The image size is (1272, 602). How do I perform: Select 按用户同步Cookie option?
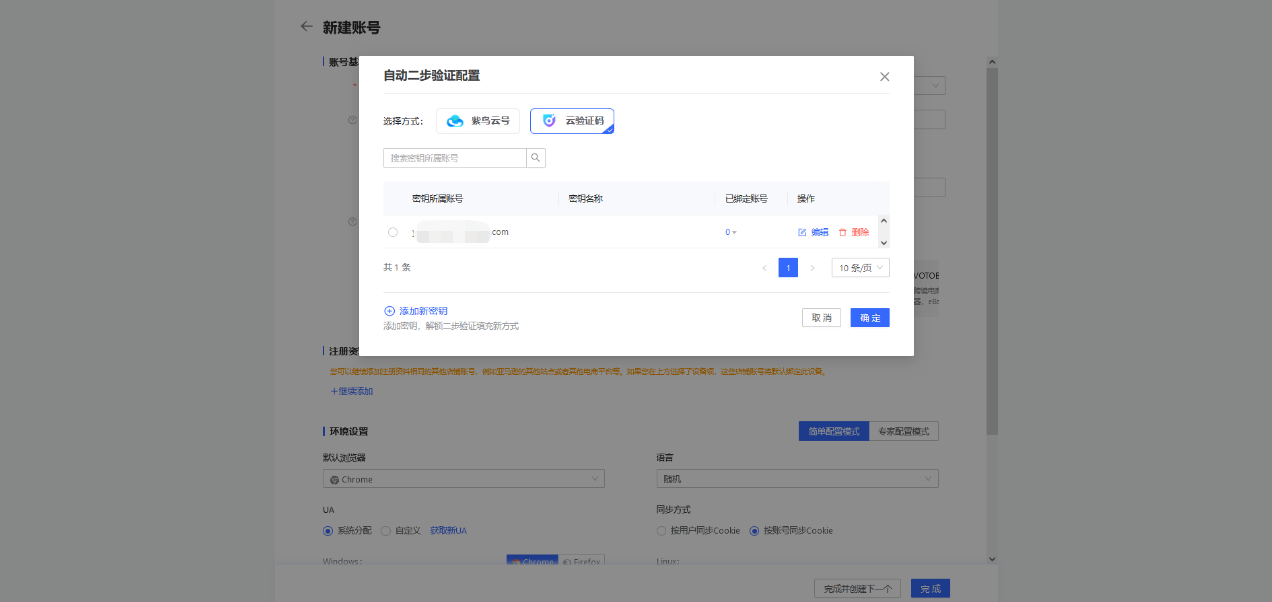point(664,530)
